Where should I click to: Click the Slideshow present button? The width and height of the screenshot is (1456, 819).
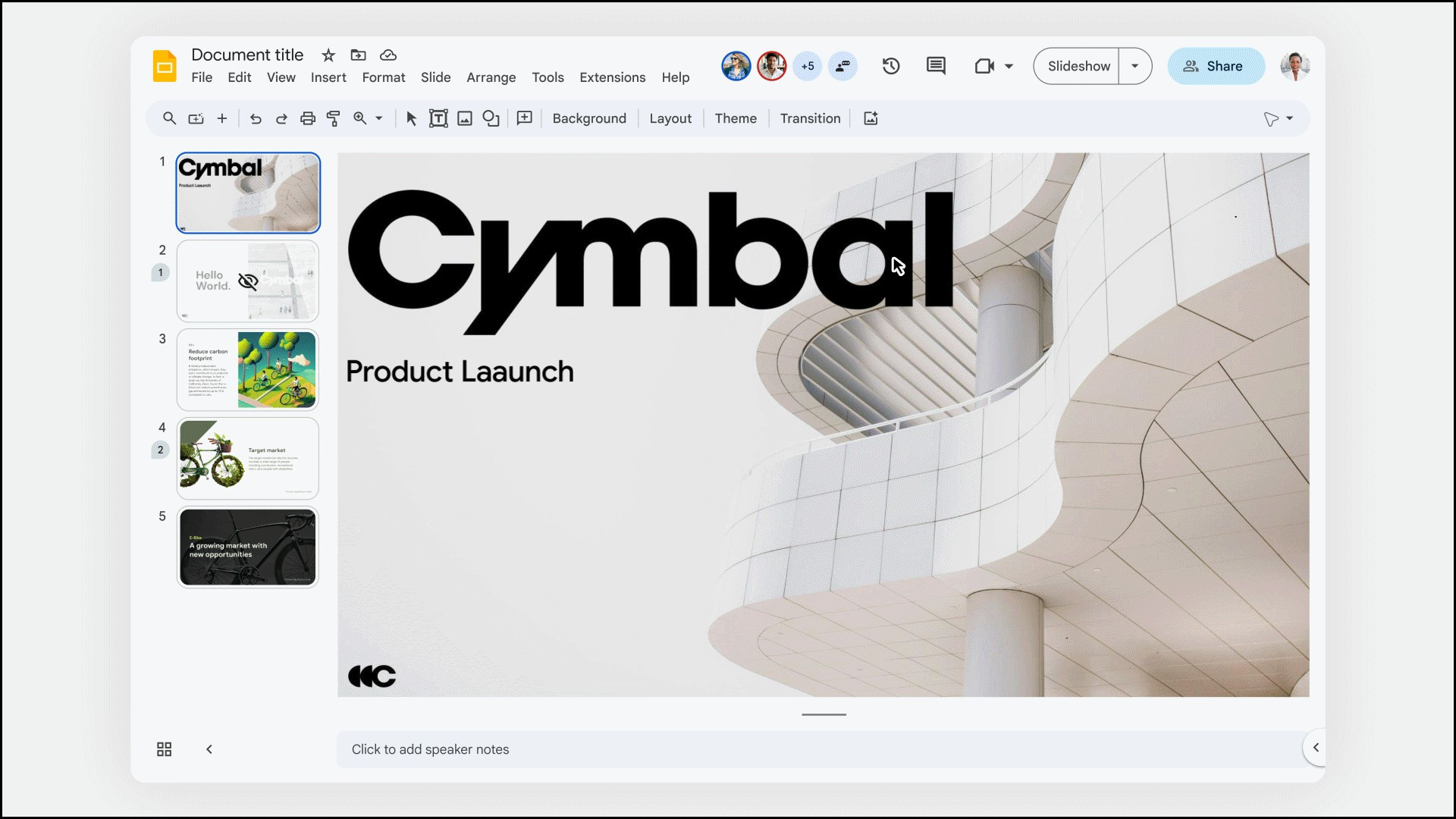1079,66
